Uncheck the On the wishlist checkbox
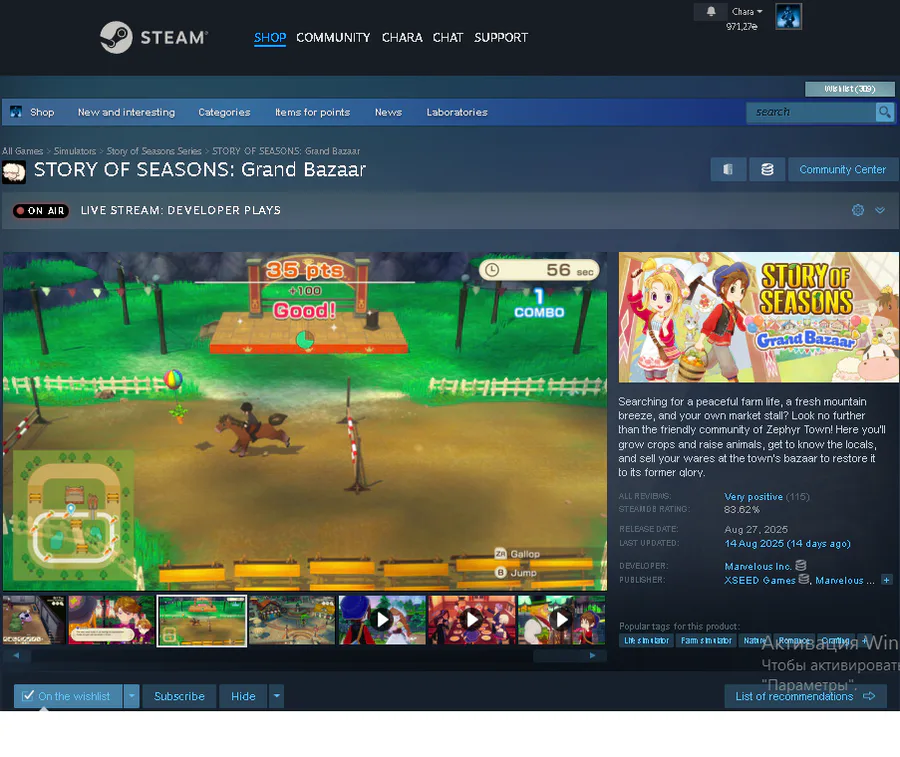900x757 pixels. coord(28,696)
